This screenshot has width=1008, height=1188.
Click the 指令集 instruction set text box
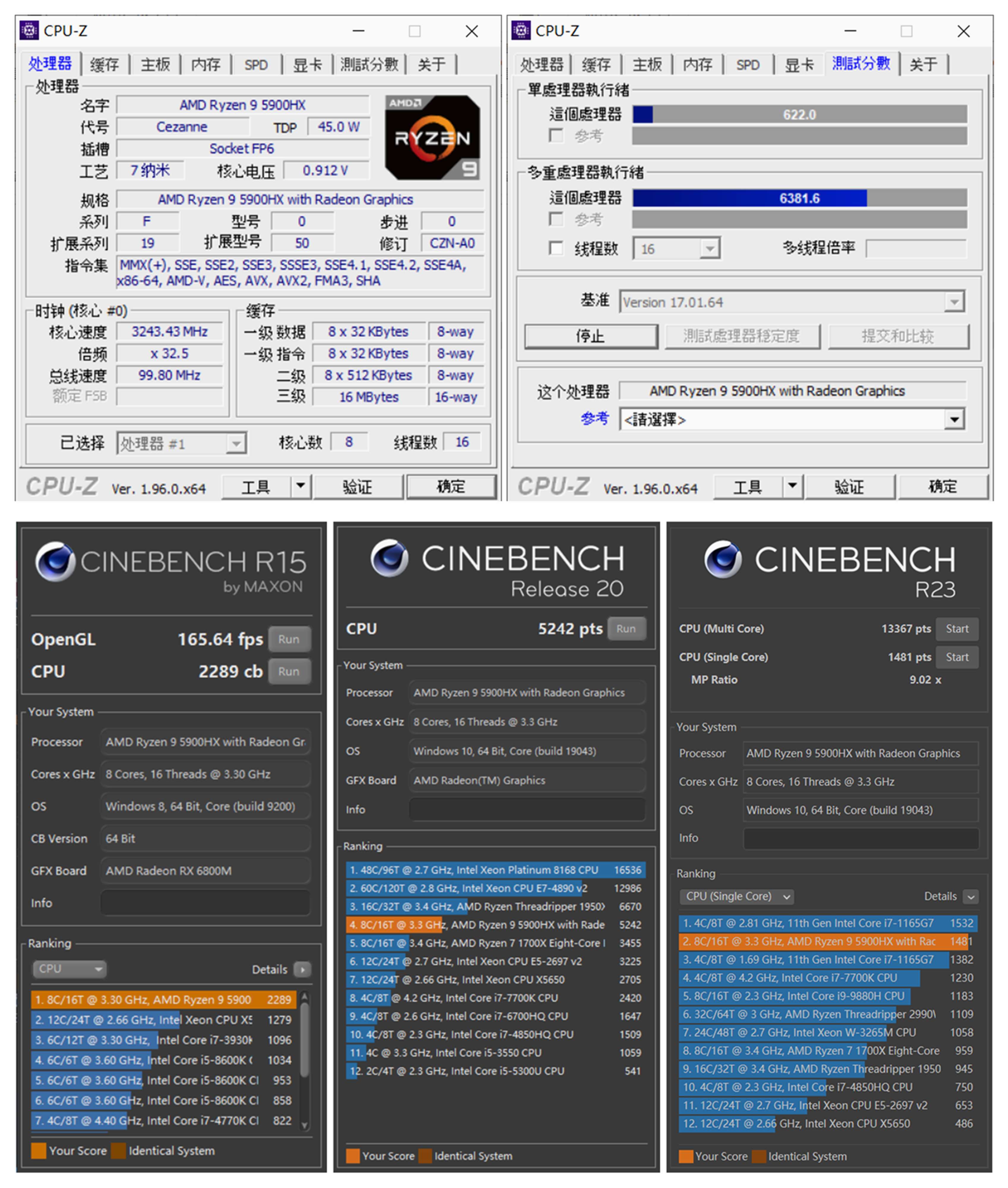pyautogui.click(x=300, y=273)
